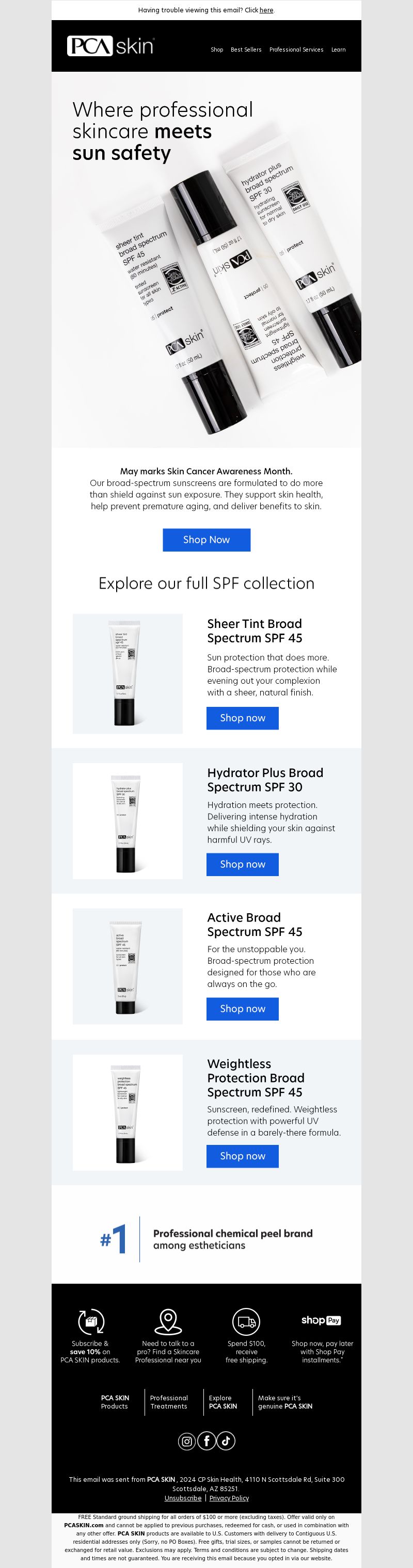Screen dimensions: 413x1568
Task: Shop now for Weightless Protection SPF 45
Action: 243,1156
